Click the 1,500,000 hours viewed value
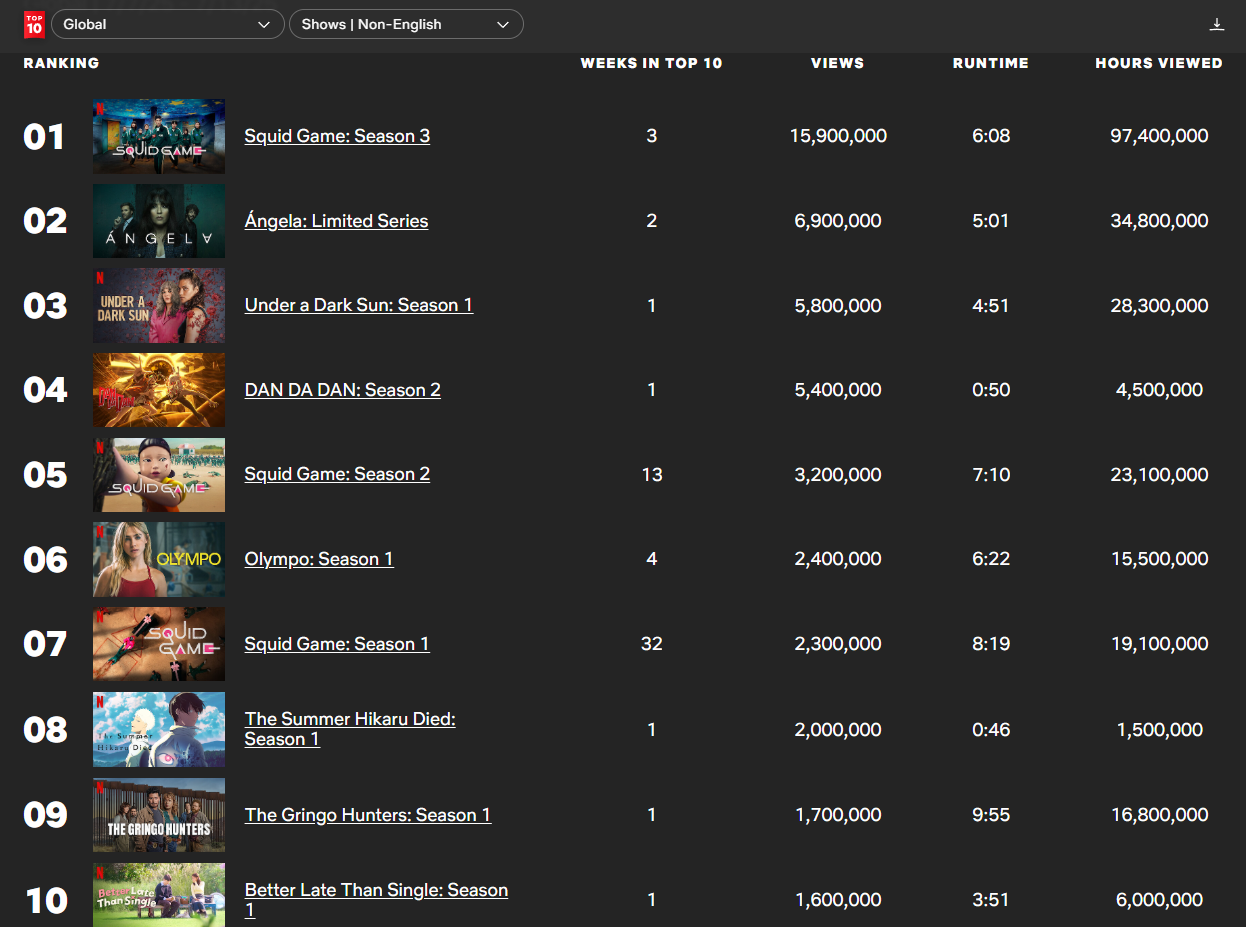 tap(1159, 730)
